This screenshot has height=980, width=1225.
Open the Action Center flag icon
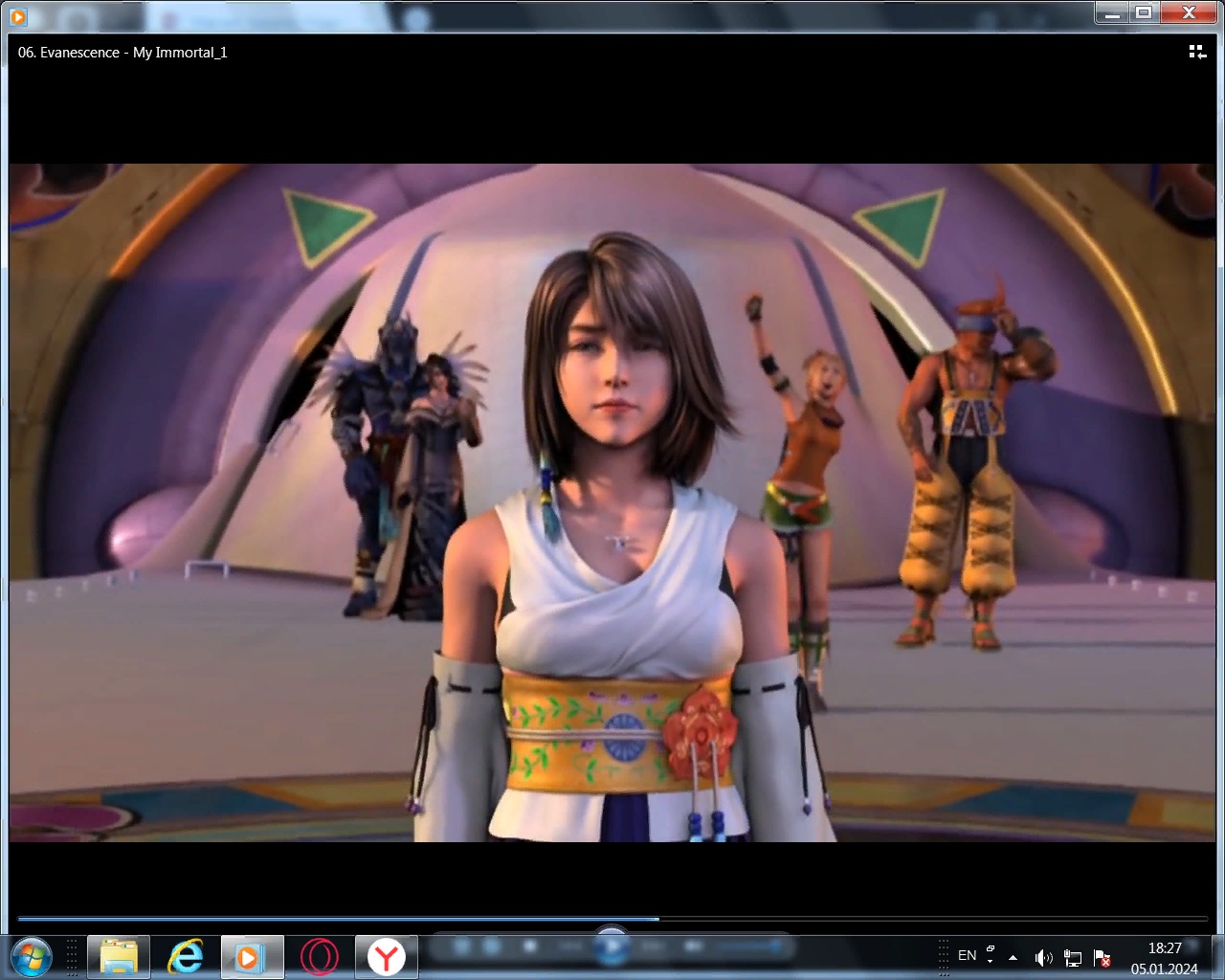coord(1102,958)
